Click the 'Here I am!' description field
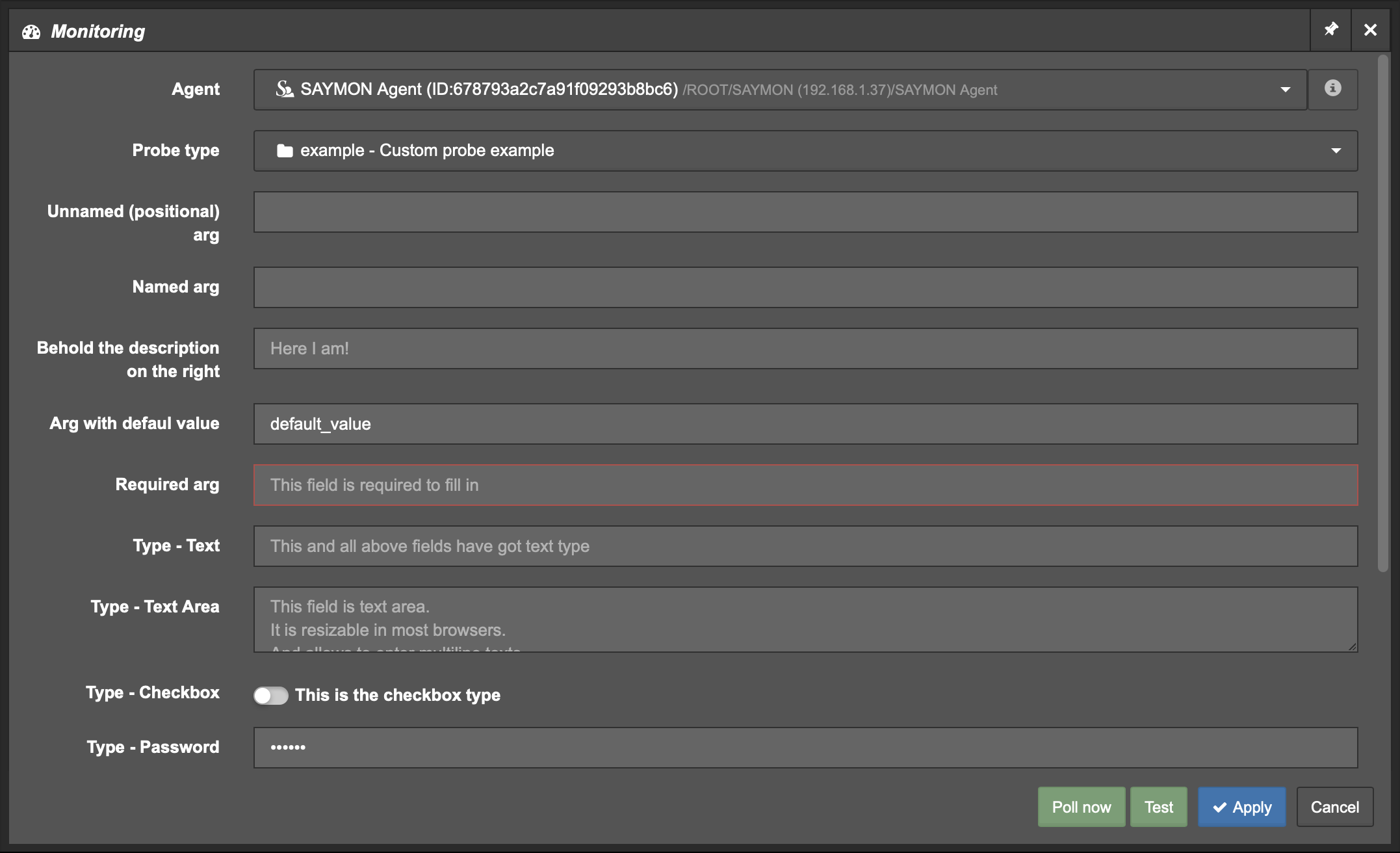Image resolution: width=1400 pixels, height=853 pixels. pyautogui.click(x=805, y=348)
